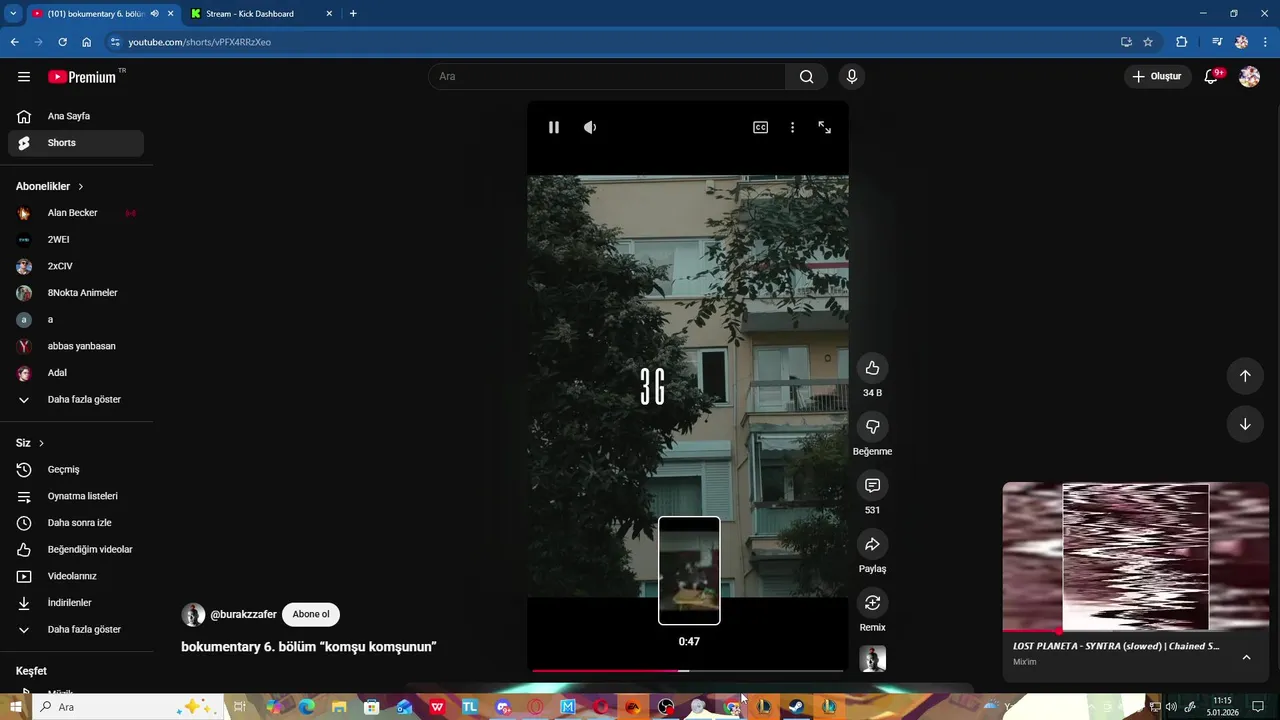Click the miniplayer video thumbnail
This screenshot has width=1280, height=720.
point(1135,556)
